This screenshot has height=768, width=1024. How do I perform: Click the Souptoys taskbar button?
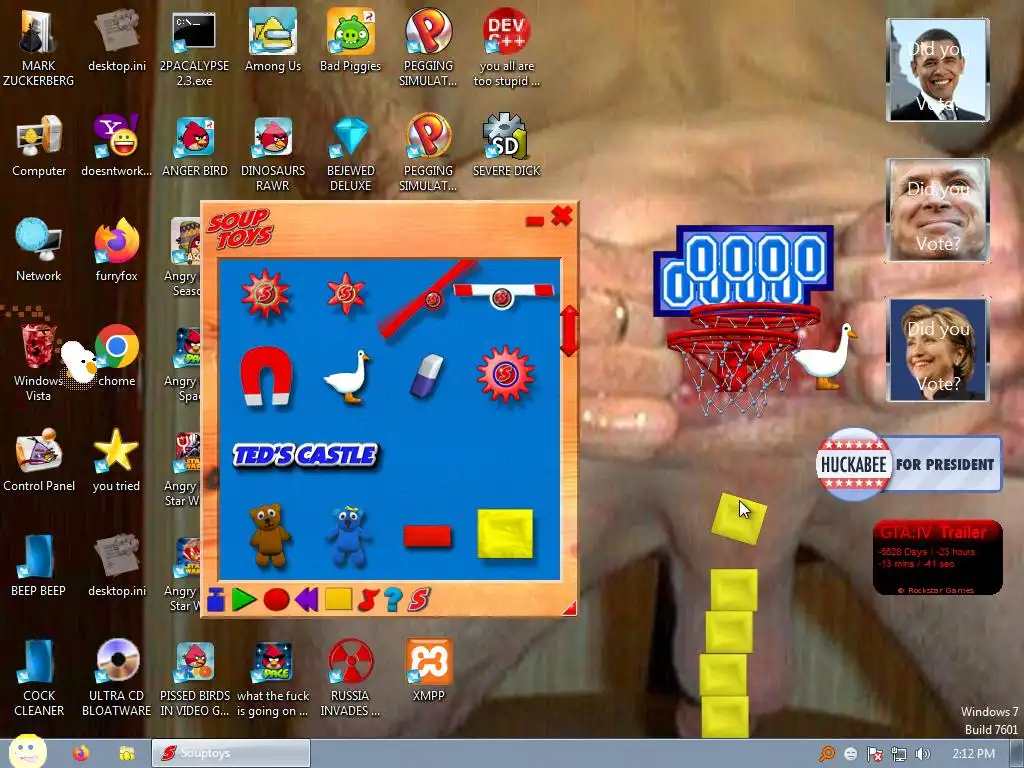pos(231,753)
